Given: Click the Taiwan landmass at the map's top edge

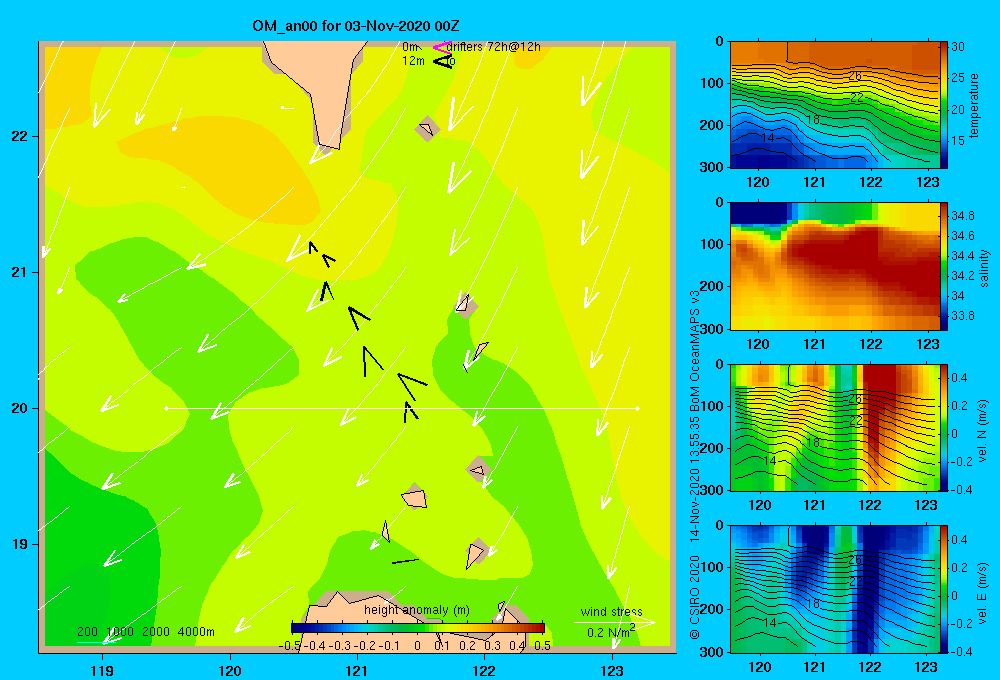Looking at the screenshot, I should [x=316, y=89].
